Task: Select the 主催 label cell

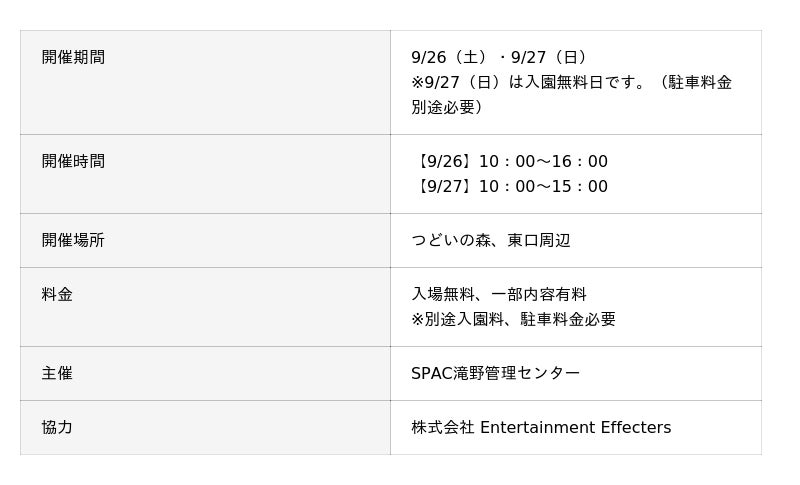Action: pyautogui.click(x=205, y=373)
